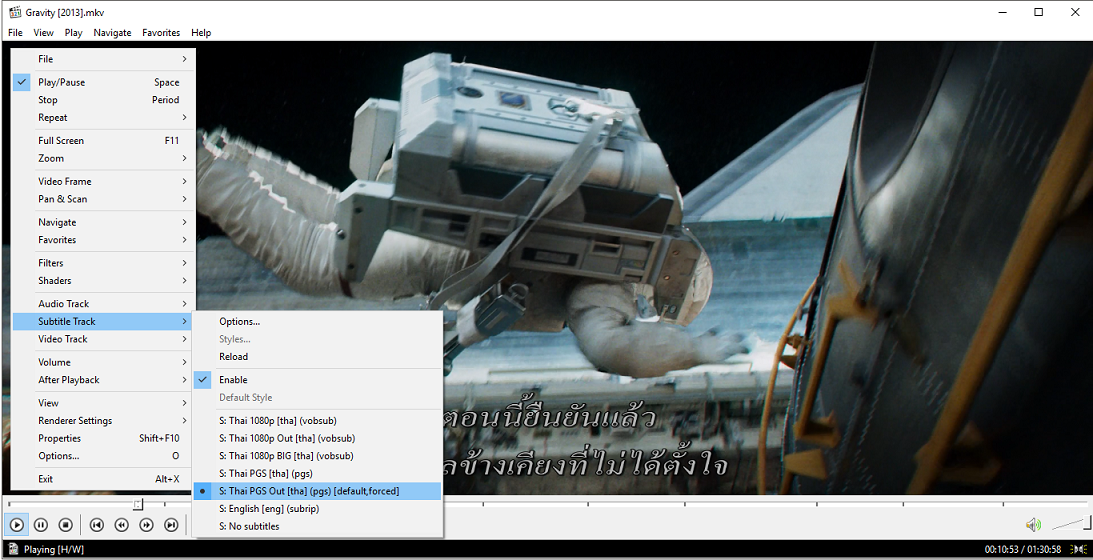Click the fast-forward (increase speed) icon
1093x560 pixels.
[x=146, y=524]
